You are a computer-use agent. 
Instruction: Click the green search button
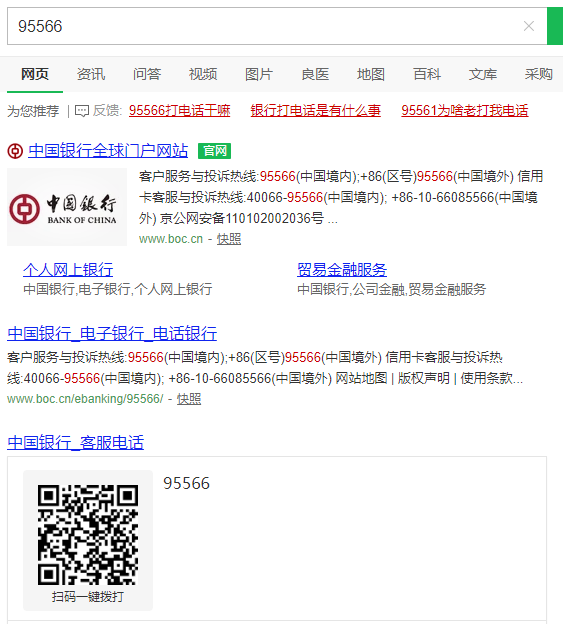click(x=555, y=26)
